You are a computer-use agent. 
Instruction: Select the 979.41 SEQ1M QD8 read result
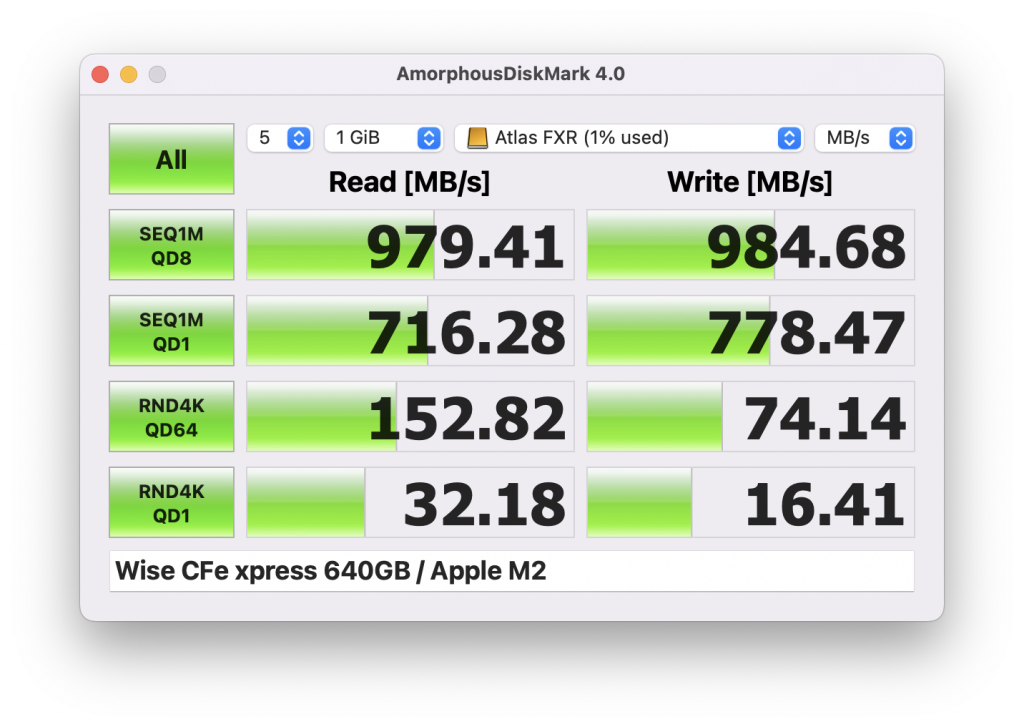(x=410, y=245)
